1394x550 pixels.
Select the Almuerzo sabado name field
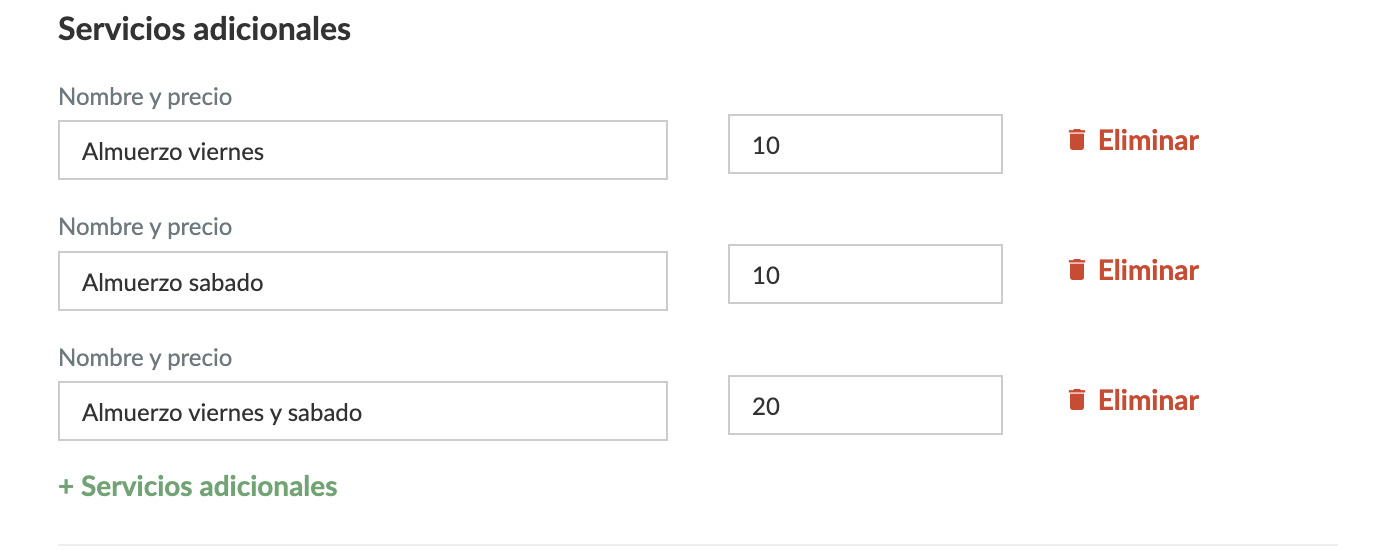362,281
